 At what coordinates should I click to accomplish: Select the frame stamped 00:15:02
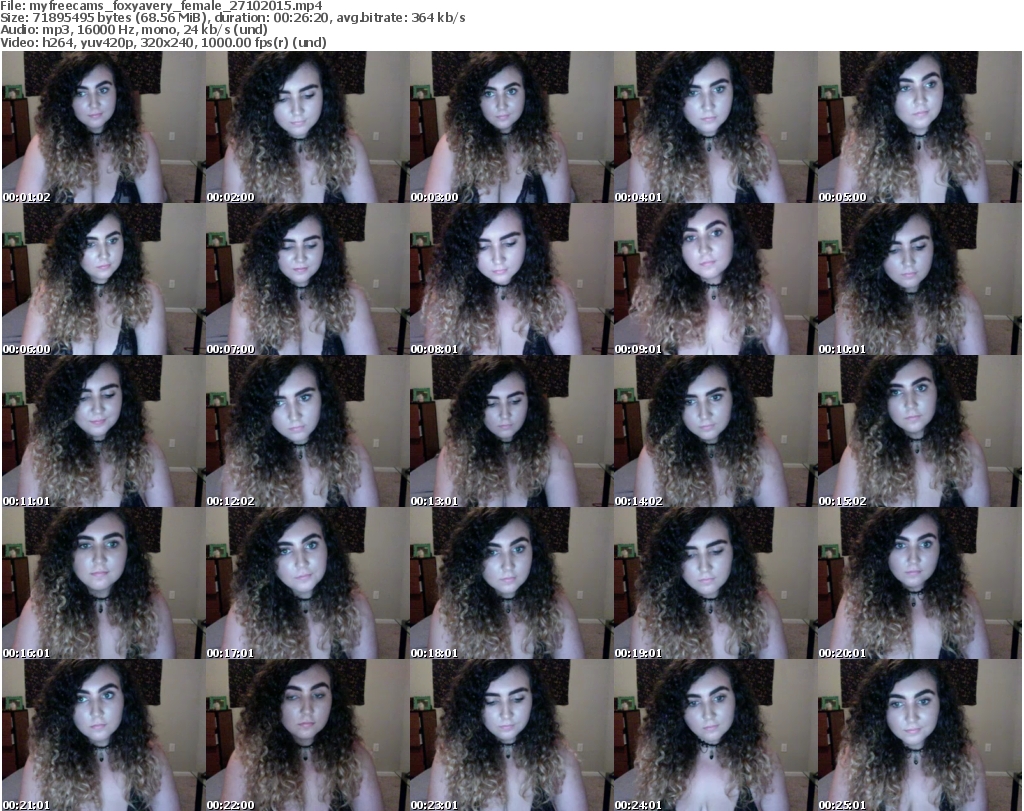pyautogui.click(x=920, y=432)
